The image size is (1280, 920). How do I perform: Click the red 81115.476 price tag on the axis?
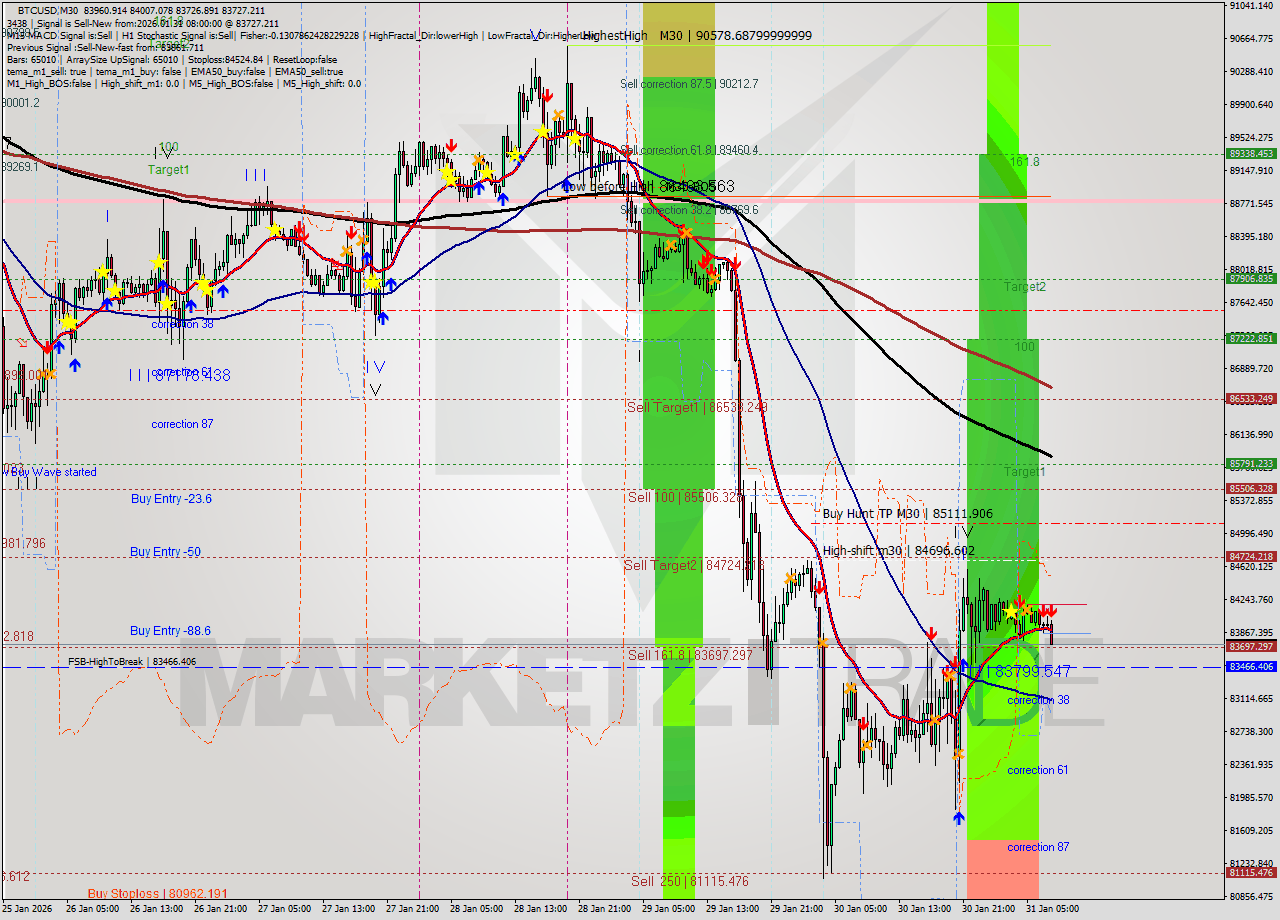click(x=1250, y=873)
